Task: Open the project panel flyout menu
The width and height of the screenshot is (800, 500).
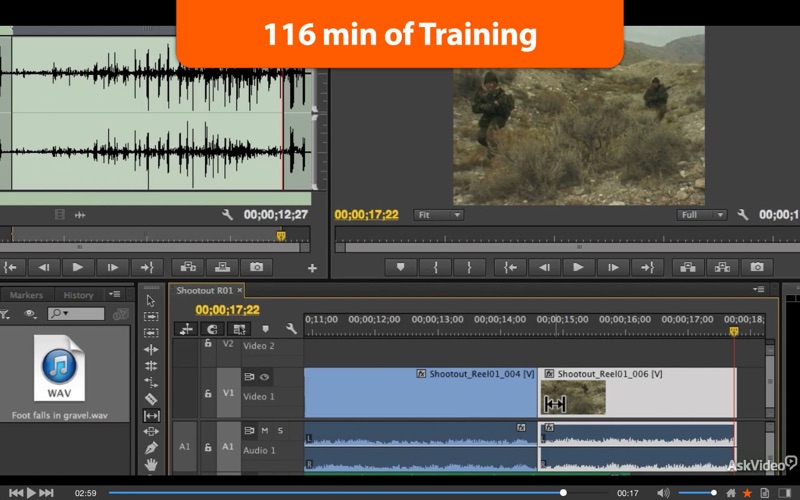Action: [114, 294]
